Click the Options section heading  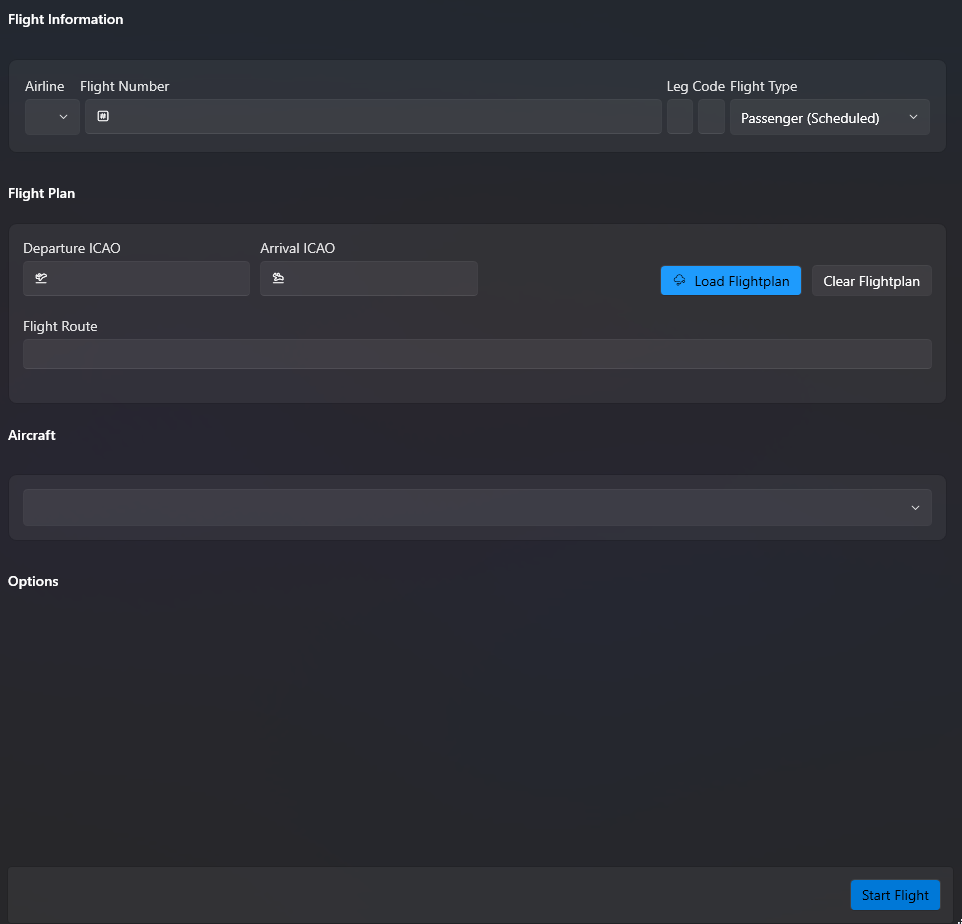tap(33, 581)
